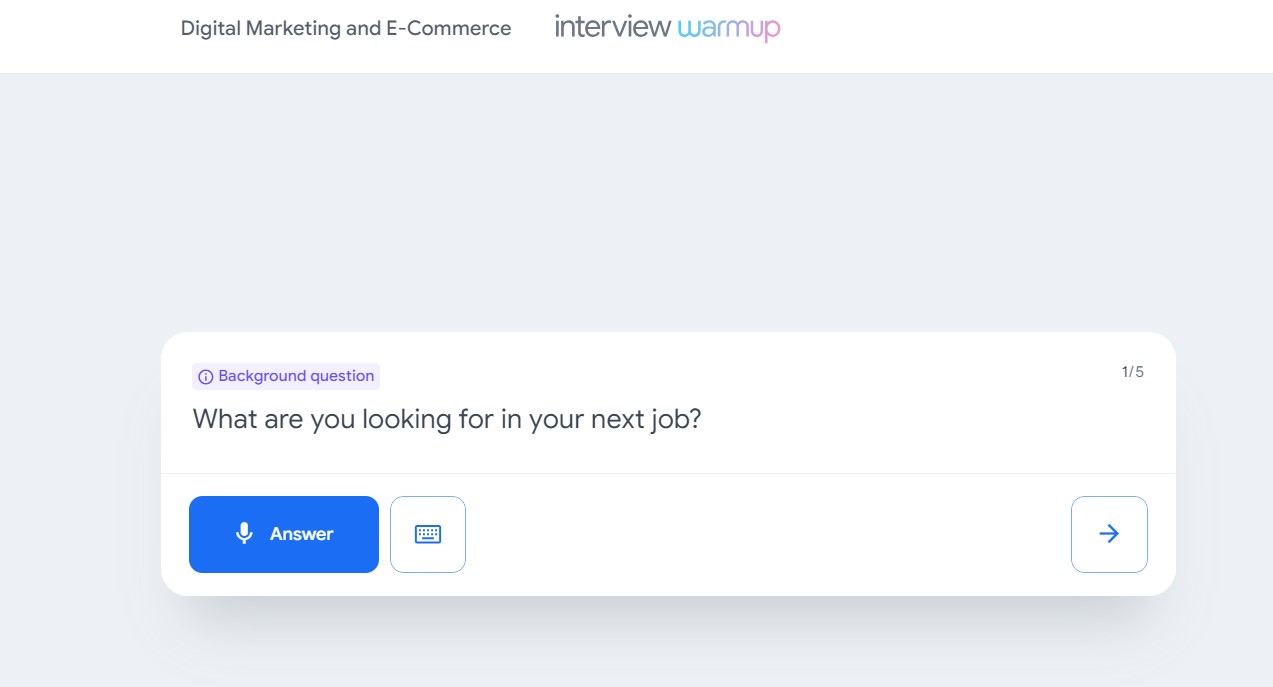Viewport: 1273px width, 687px height.
Task: Move forward through questions with the arrow control
Action: click(1109, 533)
